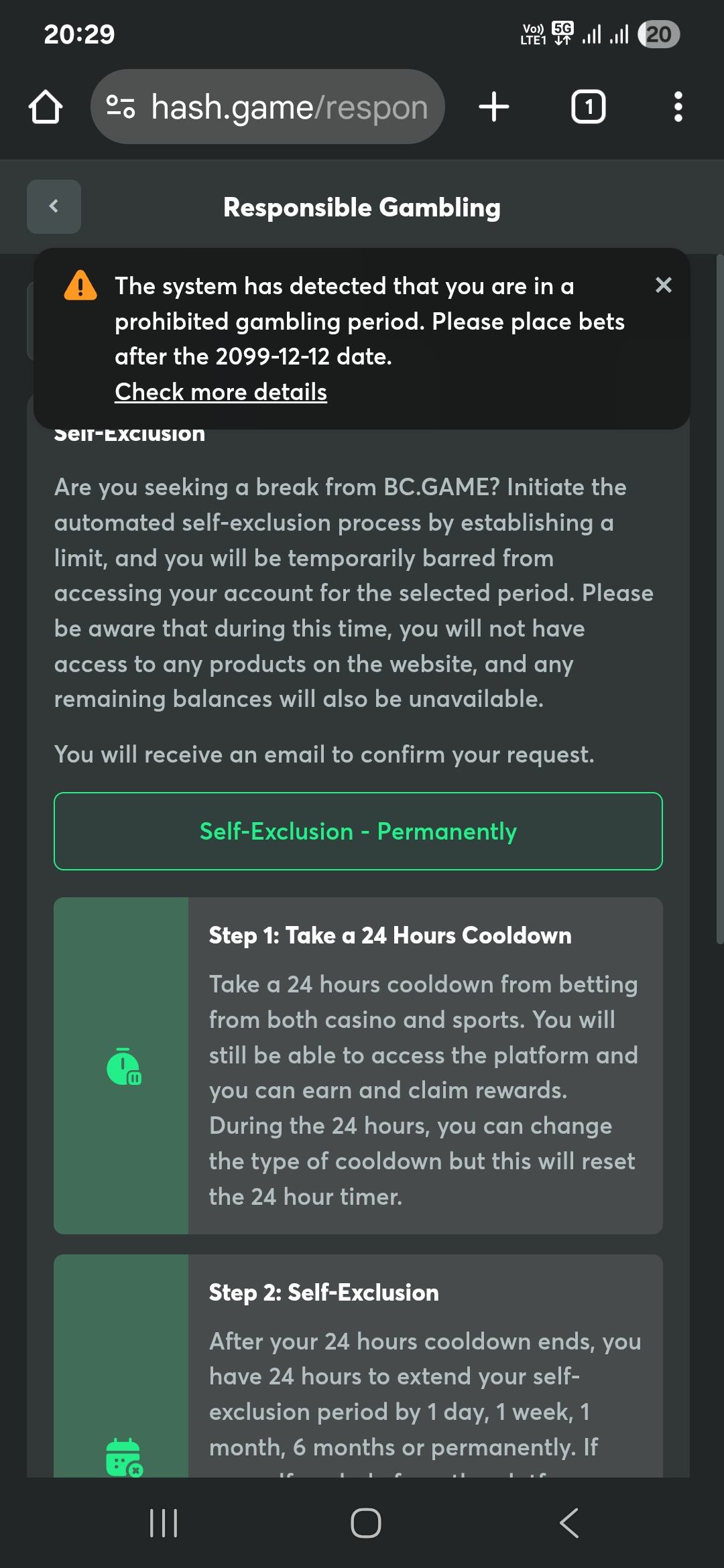Screen dimensions: 724x1568
Task: Tap the Responsible Gambling page title
Action: [362, 208]
